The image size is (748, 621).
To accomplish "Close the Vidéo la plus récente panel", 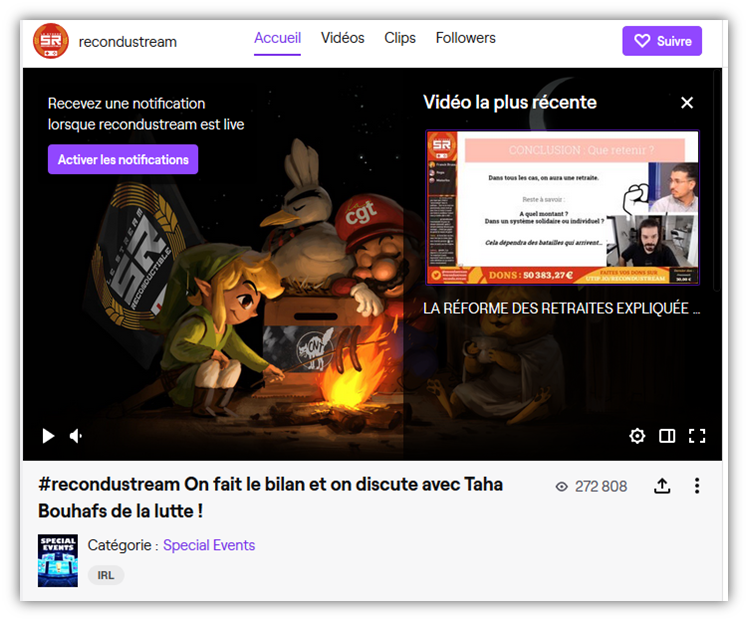I will click(687, 102).
